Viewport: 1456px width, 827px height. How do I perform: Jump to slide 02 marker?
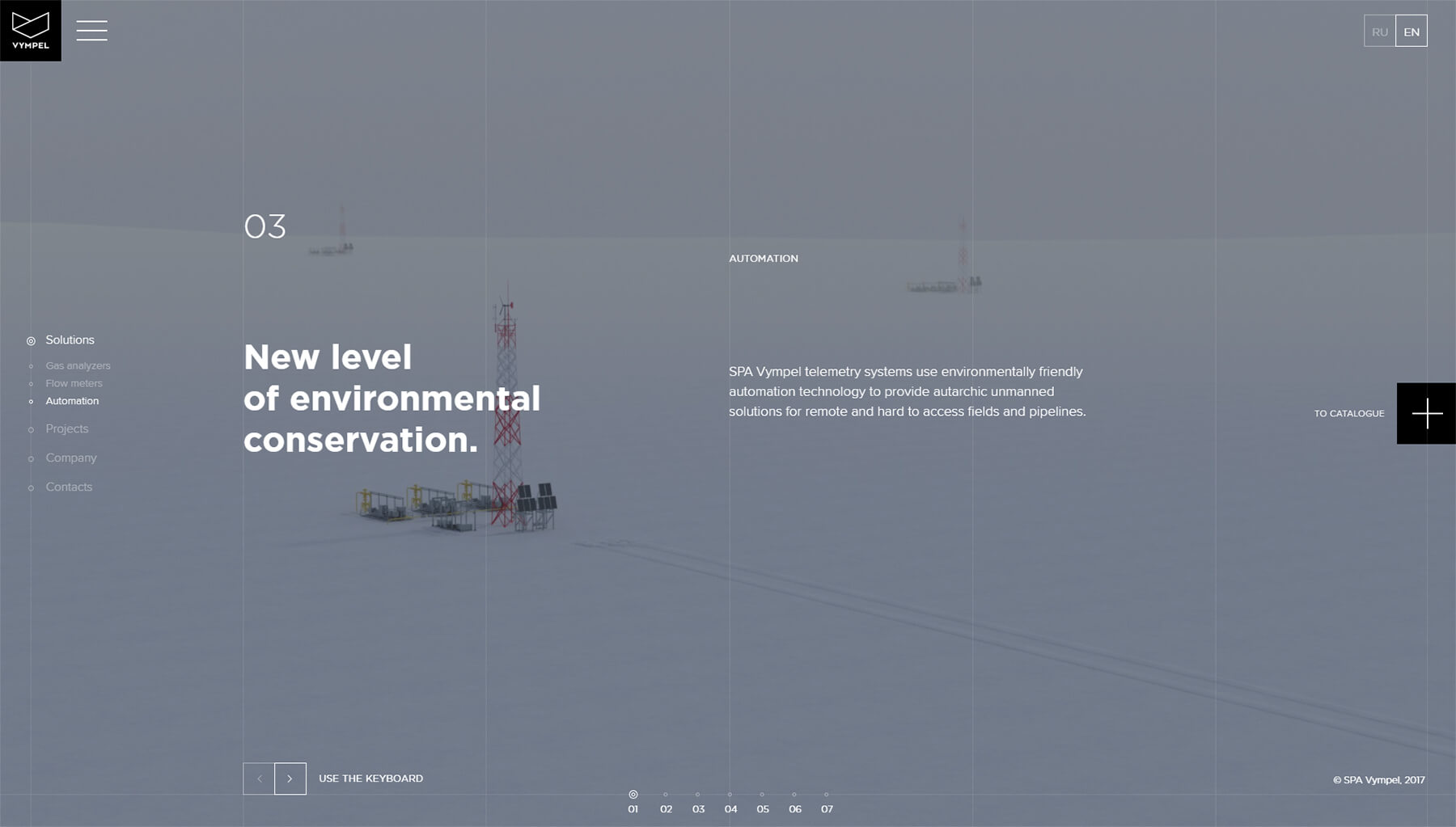[x=666, y=801]
